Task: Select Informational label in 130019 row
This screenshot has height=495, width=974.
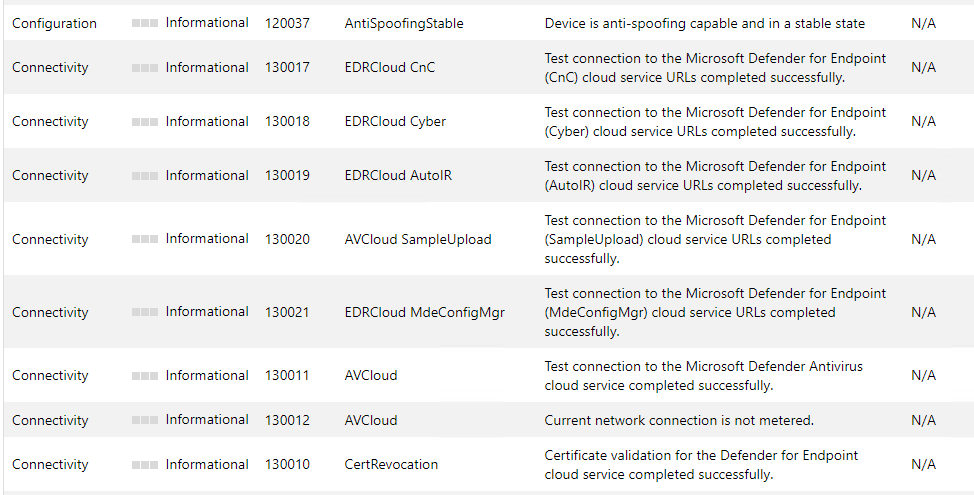Action: (x=207, y=175)
